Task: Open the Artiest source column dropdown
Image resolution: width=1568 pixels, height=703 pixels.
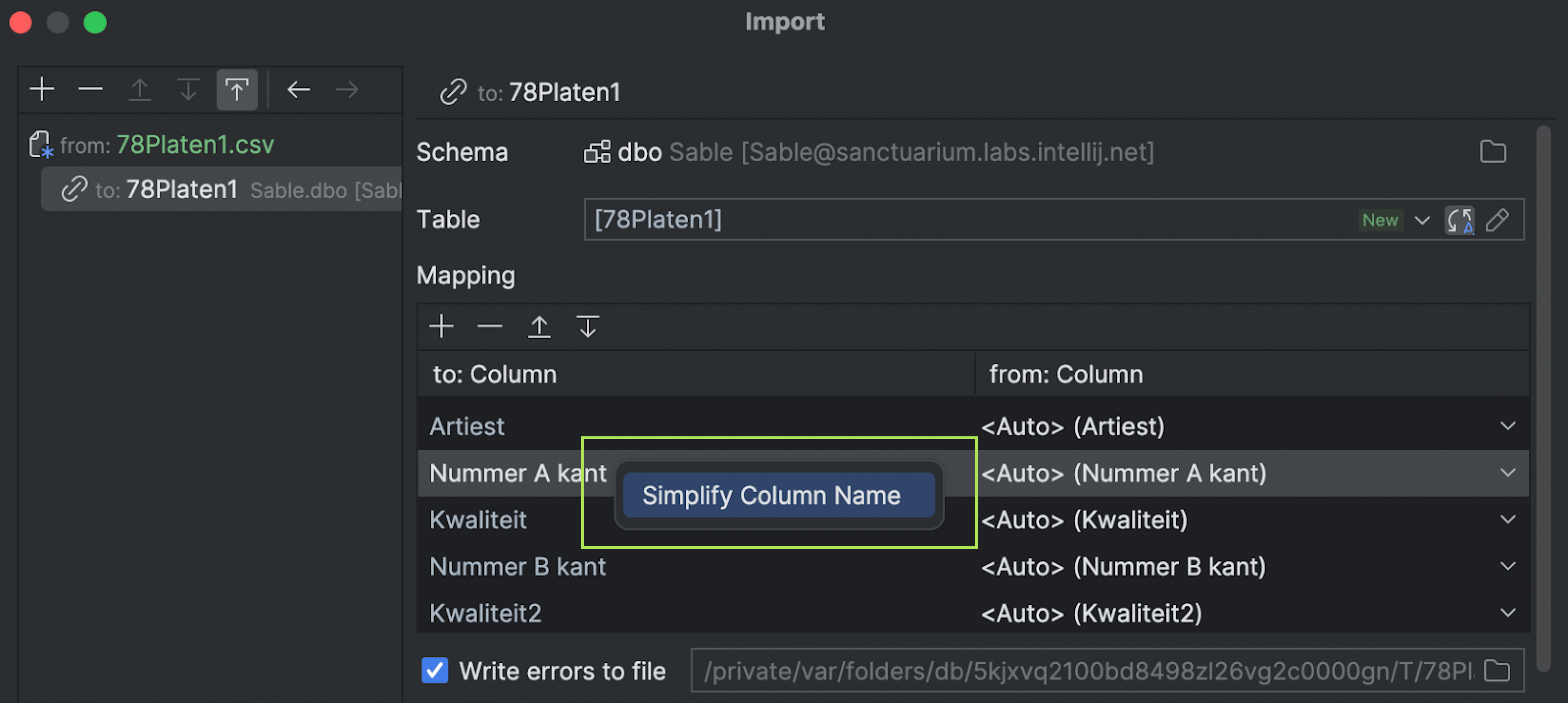Action: [x=1508, y=426]
